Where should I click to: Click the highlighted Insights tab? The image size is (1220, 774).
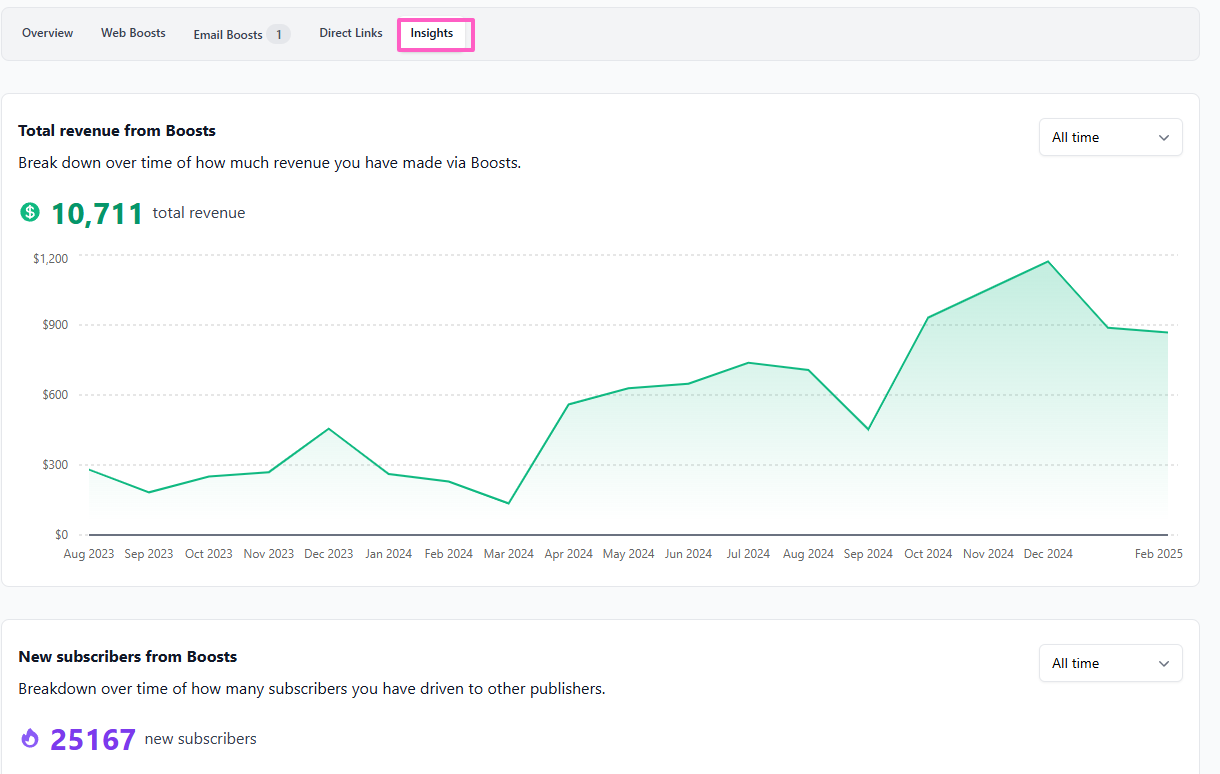tap(432, 33)
